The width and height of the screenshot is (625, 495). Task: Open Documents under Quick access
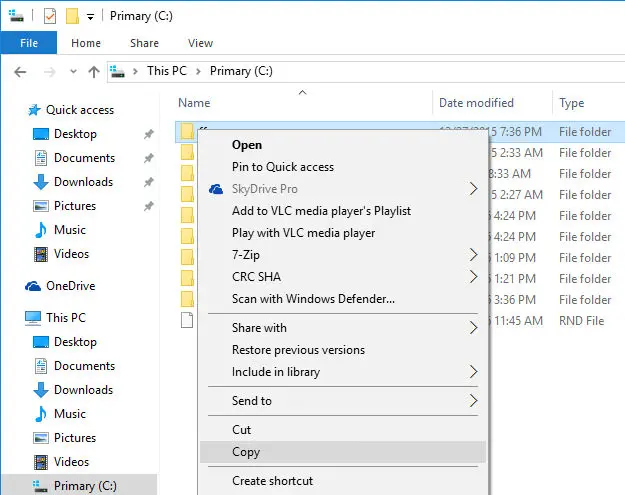click(x=85, y=158)
